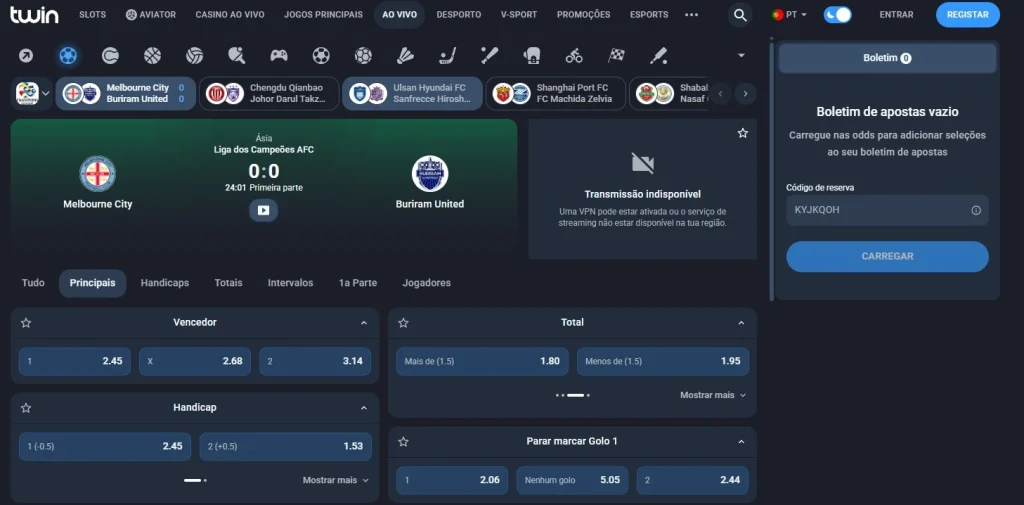Open the SLOTS menu item

[x=92, y=14]
